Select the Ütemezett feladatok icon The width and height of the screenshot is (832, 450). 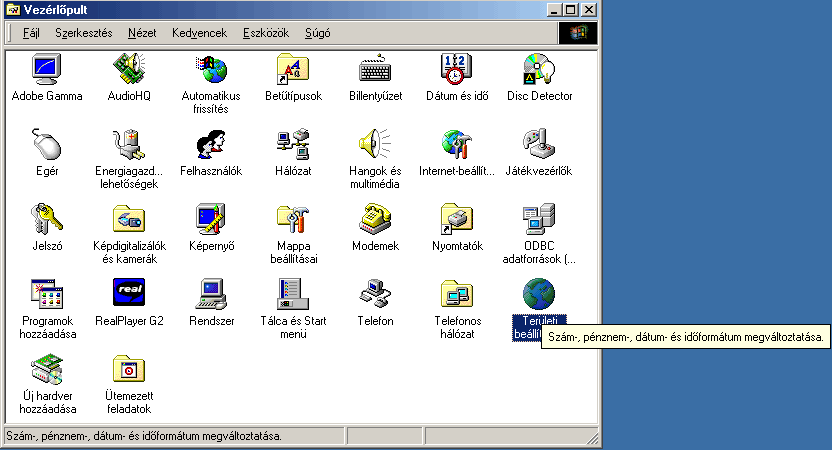click(x=129, y=370)
